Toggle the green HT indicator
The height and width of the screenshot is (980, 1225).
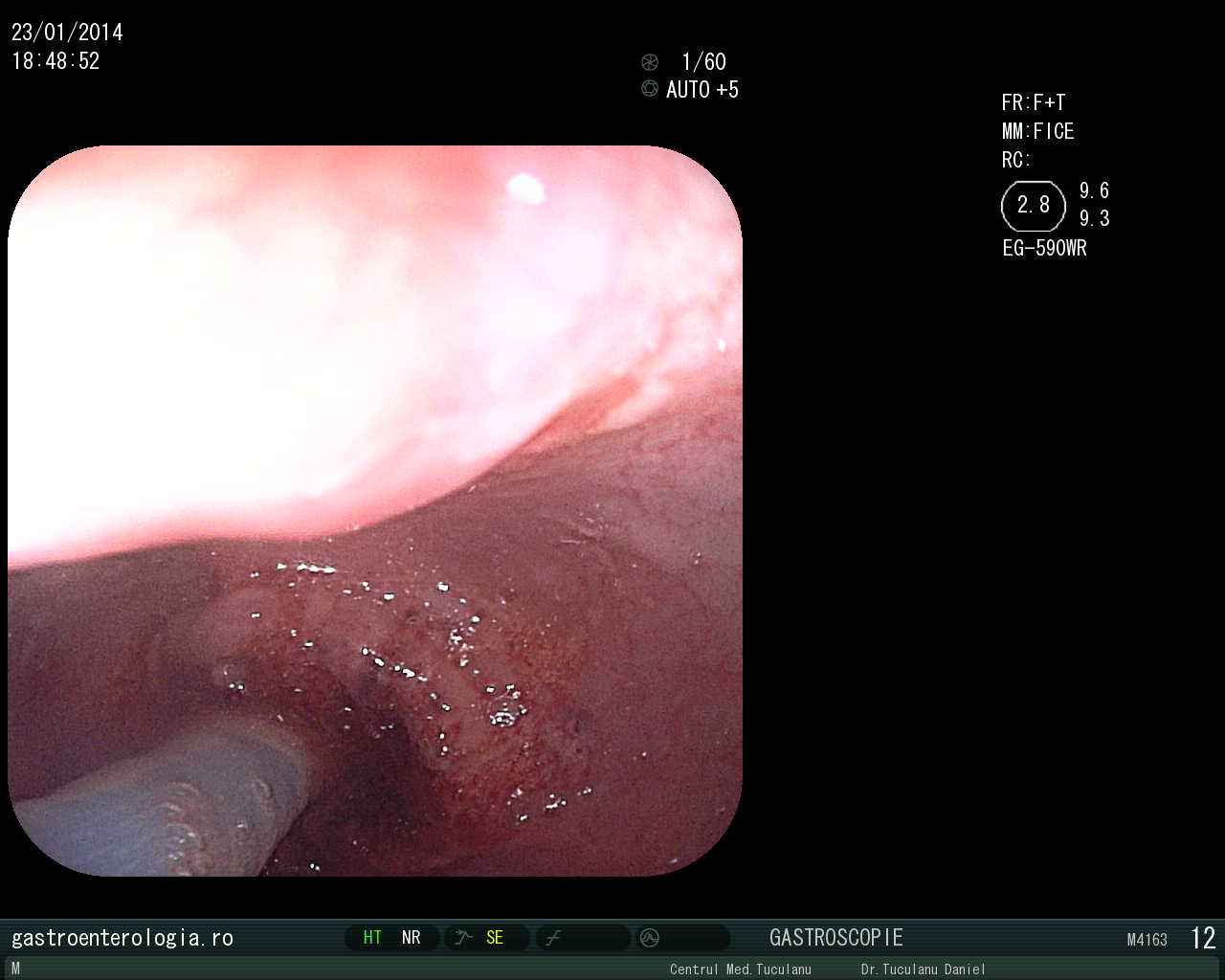(x=372, y=938)
